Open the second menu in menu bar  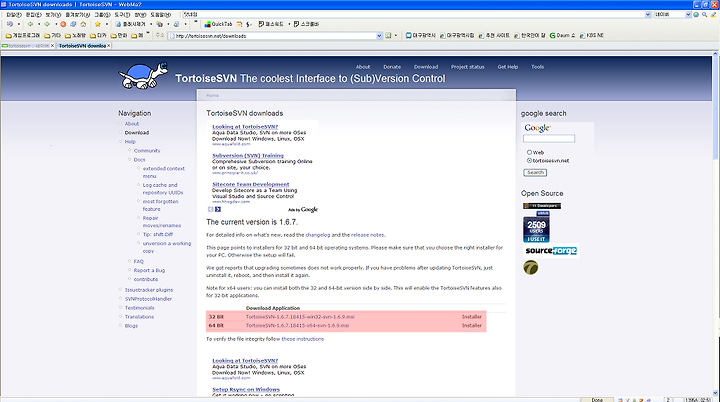pyautogui.click(x=33, y=15)
